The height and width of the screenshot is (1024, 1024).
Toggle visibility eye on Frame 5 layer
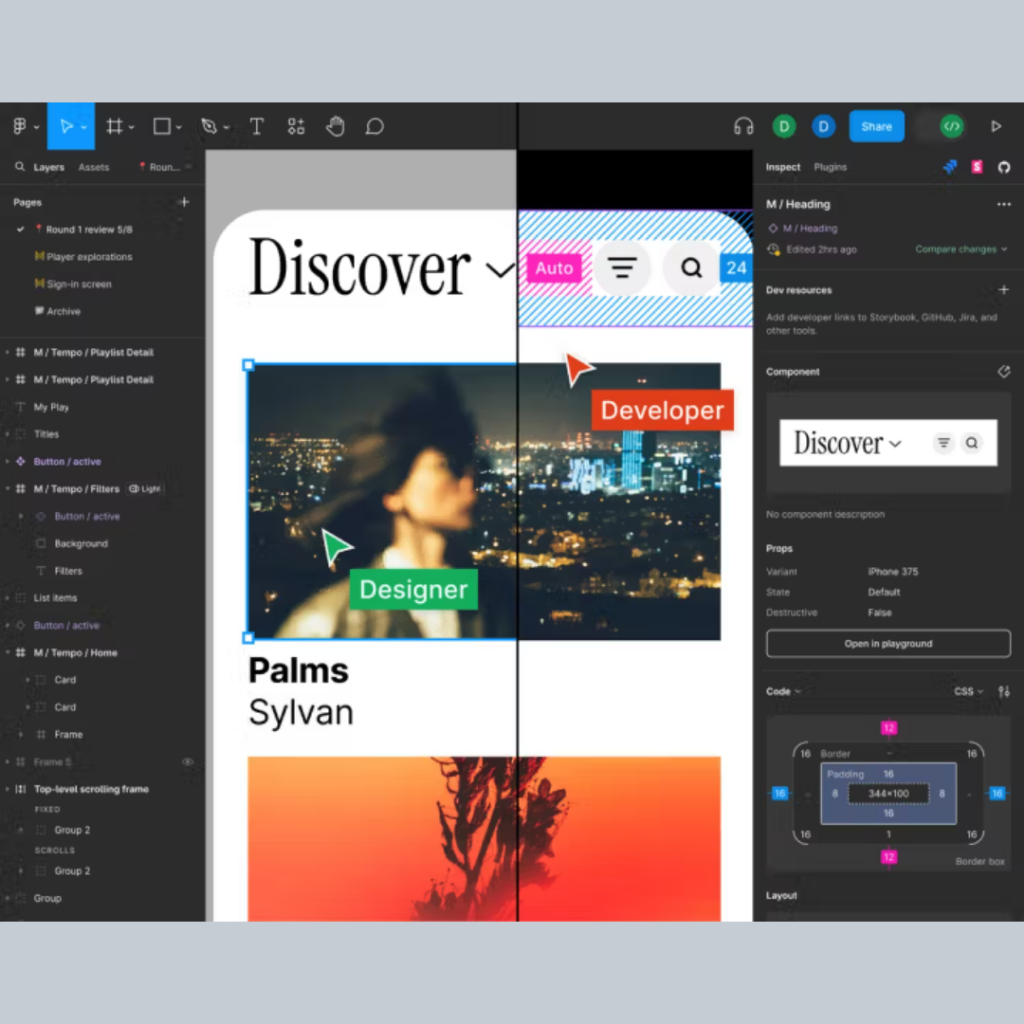click(187, 762)
